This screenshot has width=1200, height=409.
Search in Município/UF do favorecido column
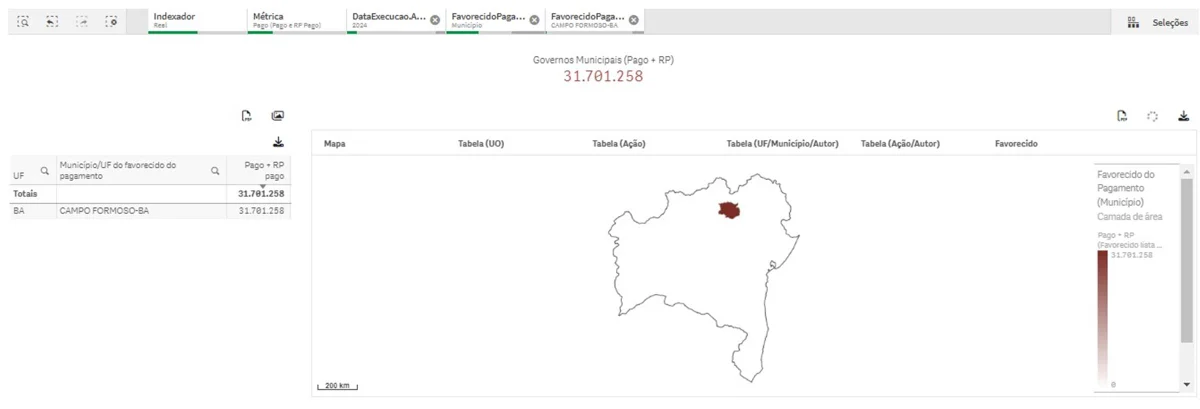click(215, 171)
